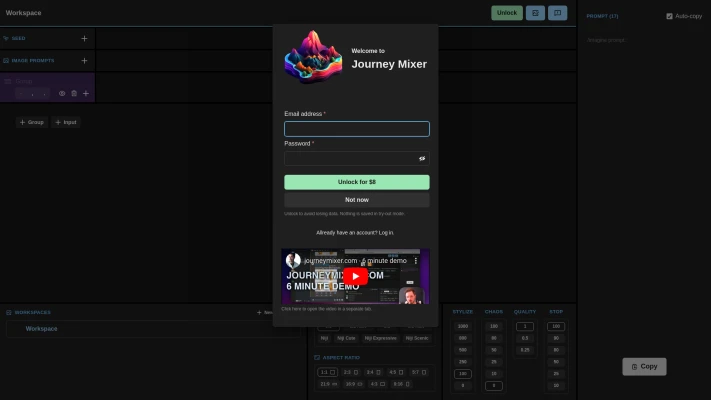Set Quality value to 0.25
711x400 pixels.
click(525, 350)
